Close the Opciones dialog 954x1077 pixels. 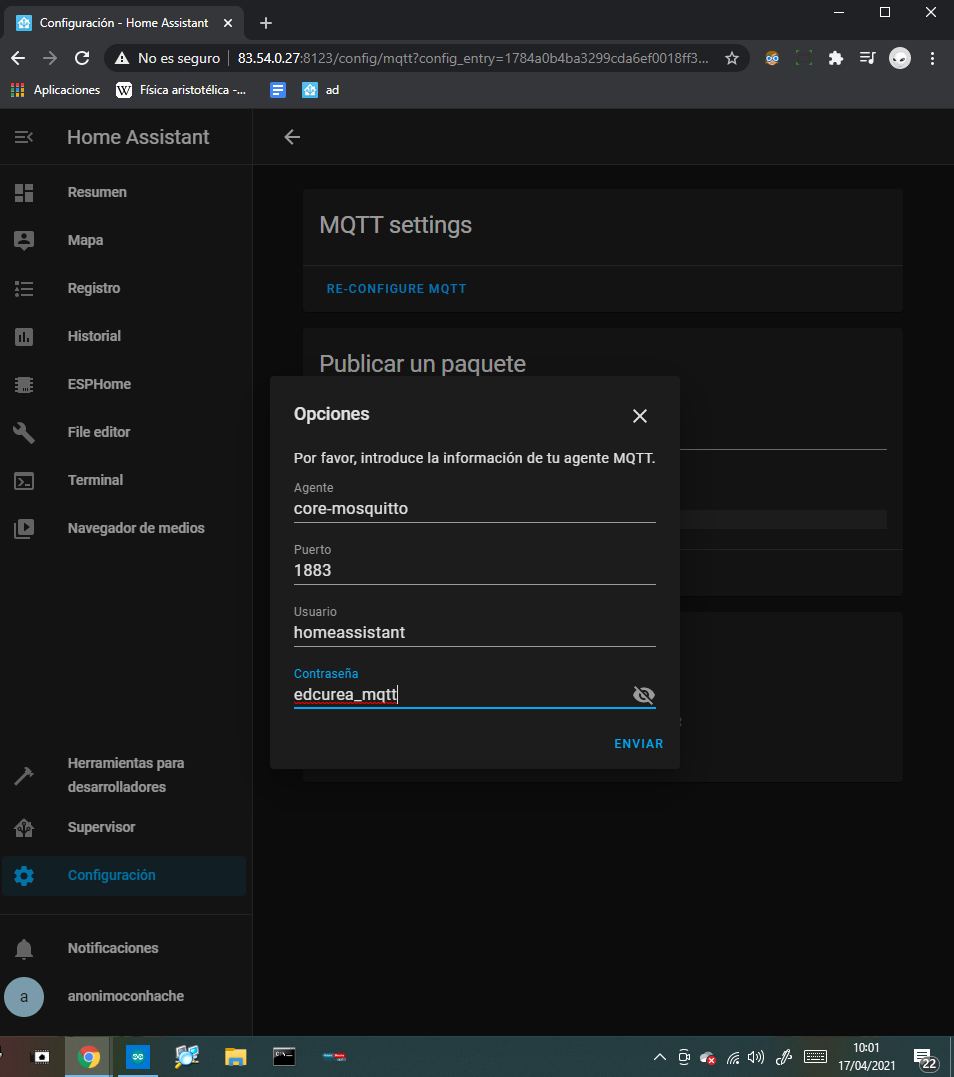[x=640, y=416]
